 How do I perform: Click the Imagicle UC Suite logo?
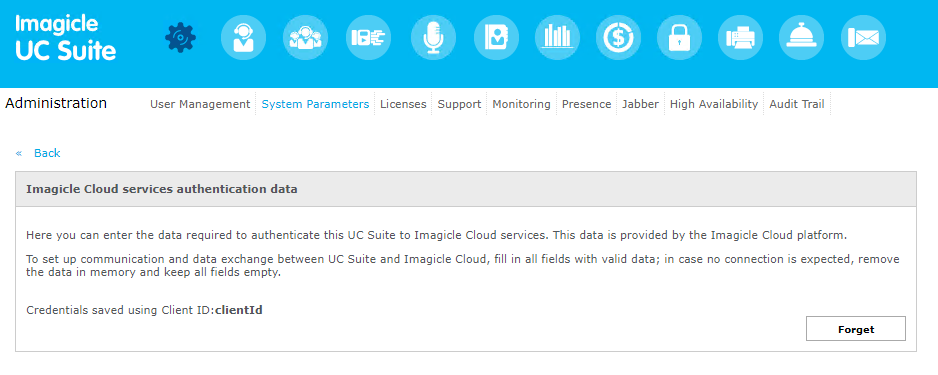click(x=65, y=38)
